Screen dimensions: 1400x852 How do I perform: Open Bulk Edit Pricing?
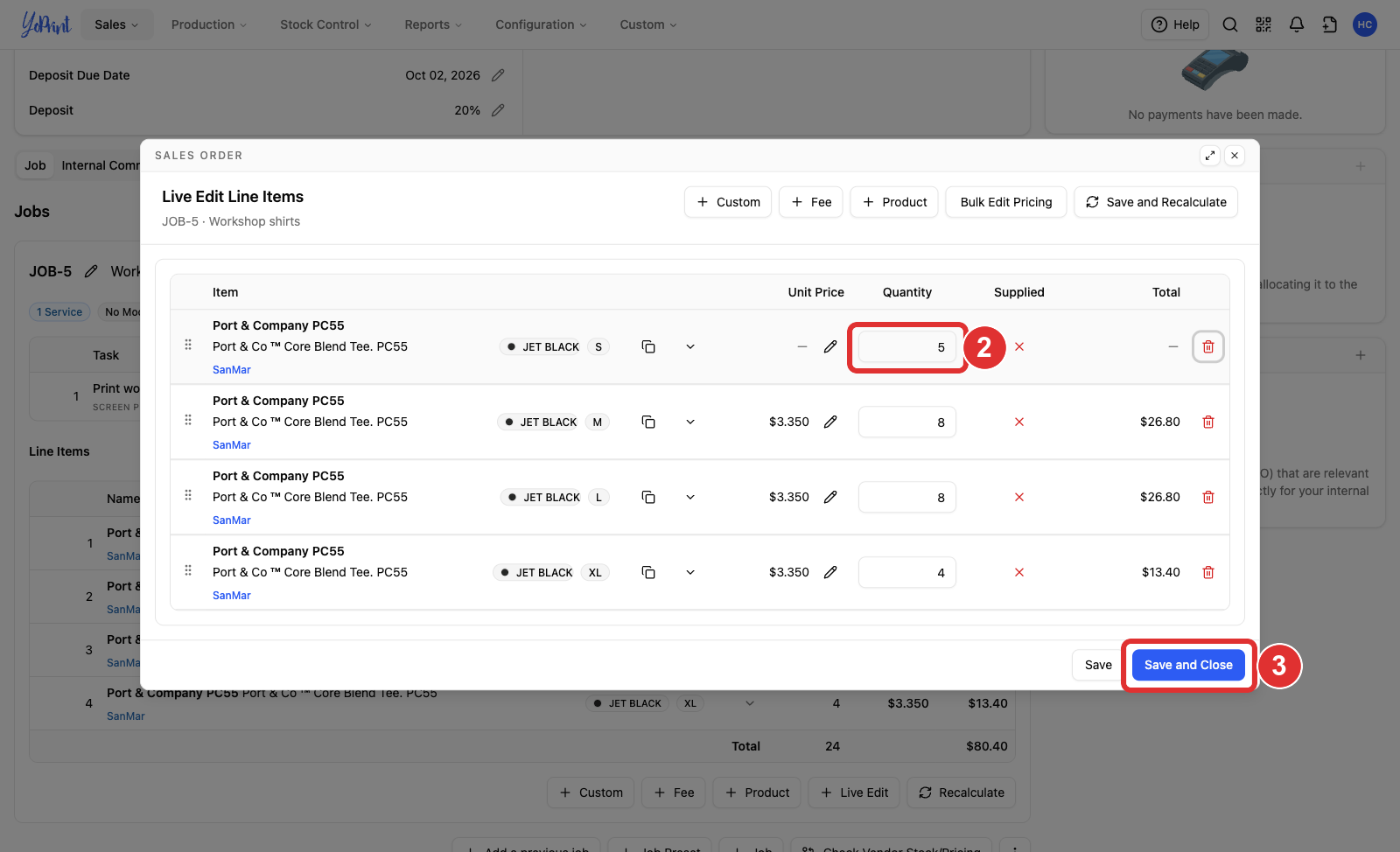click(x=1006, y=202)
